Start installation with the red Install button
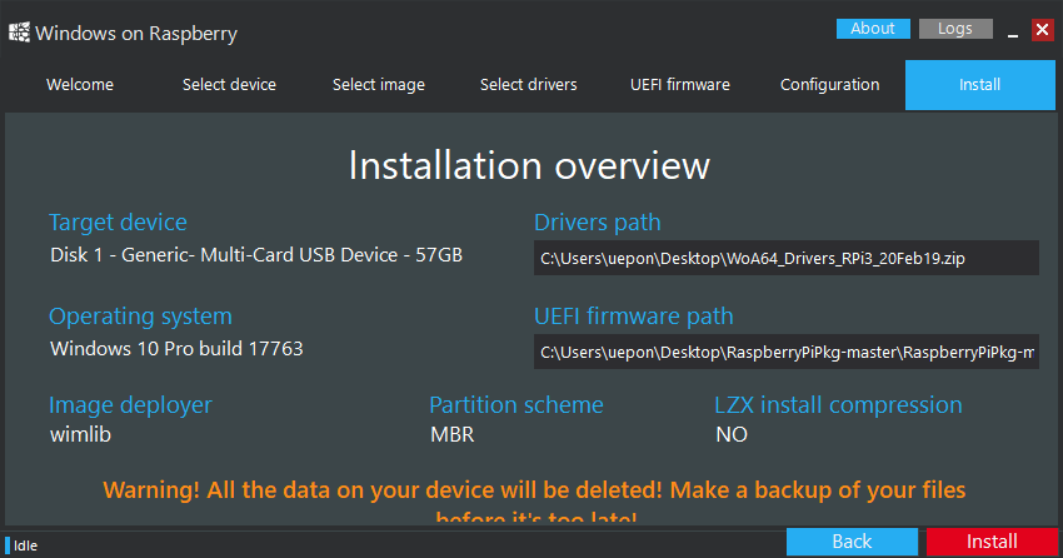 pyautogui.click(x=992, y=542)
